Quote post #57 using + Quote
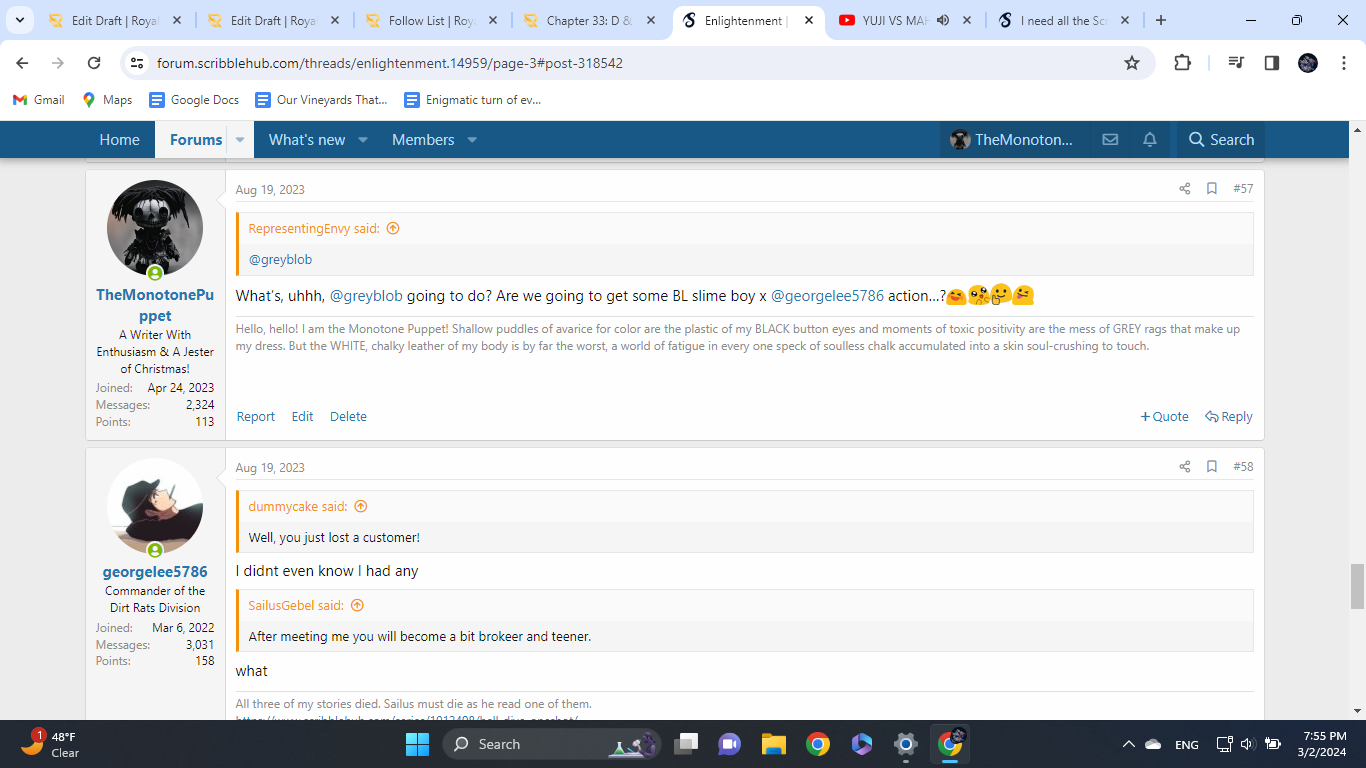Viewport: 1366px width, 768px height. [x=1164, y=416]
